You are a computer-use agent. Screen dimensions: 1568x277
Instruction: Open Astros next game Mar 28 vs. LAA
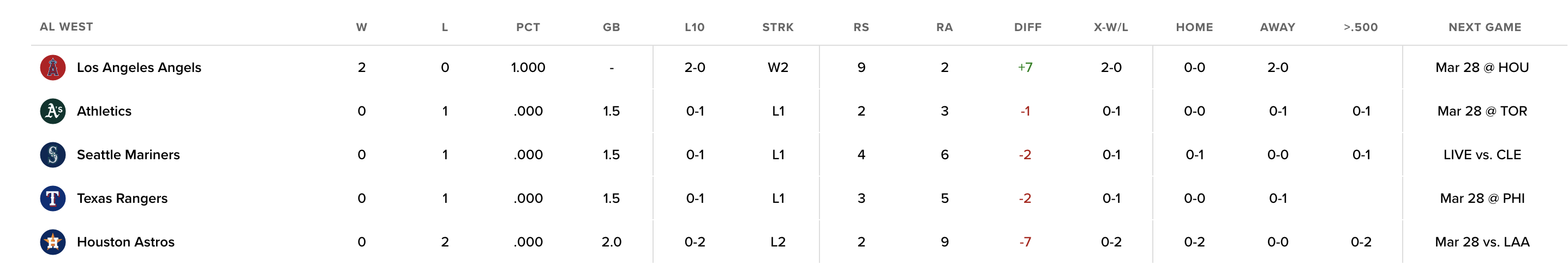click(x=1482, y=242)
